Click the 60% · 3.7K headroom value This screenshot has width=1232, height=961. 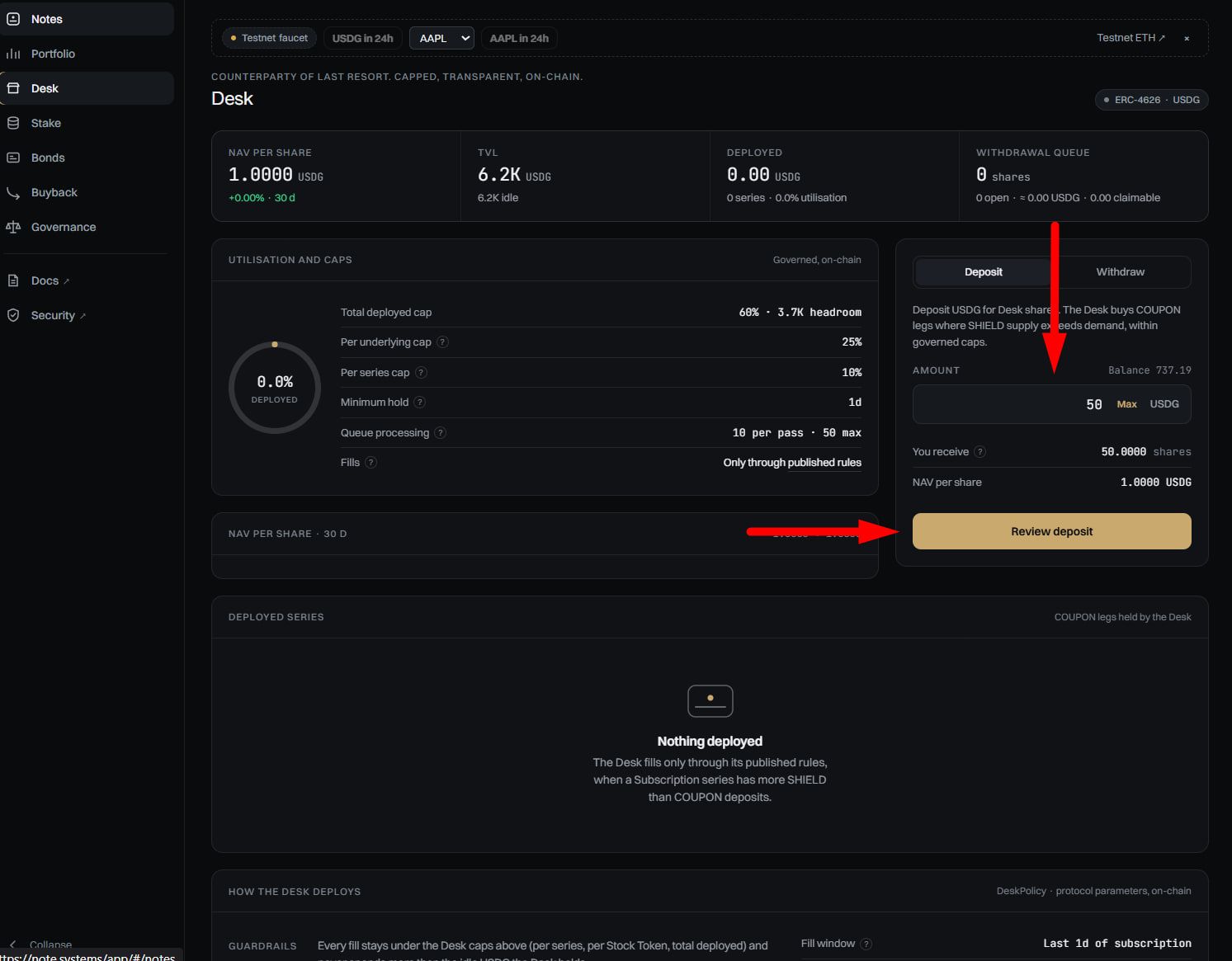(x=800, y=313)
